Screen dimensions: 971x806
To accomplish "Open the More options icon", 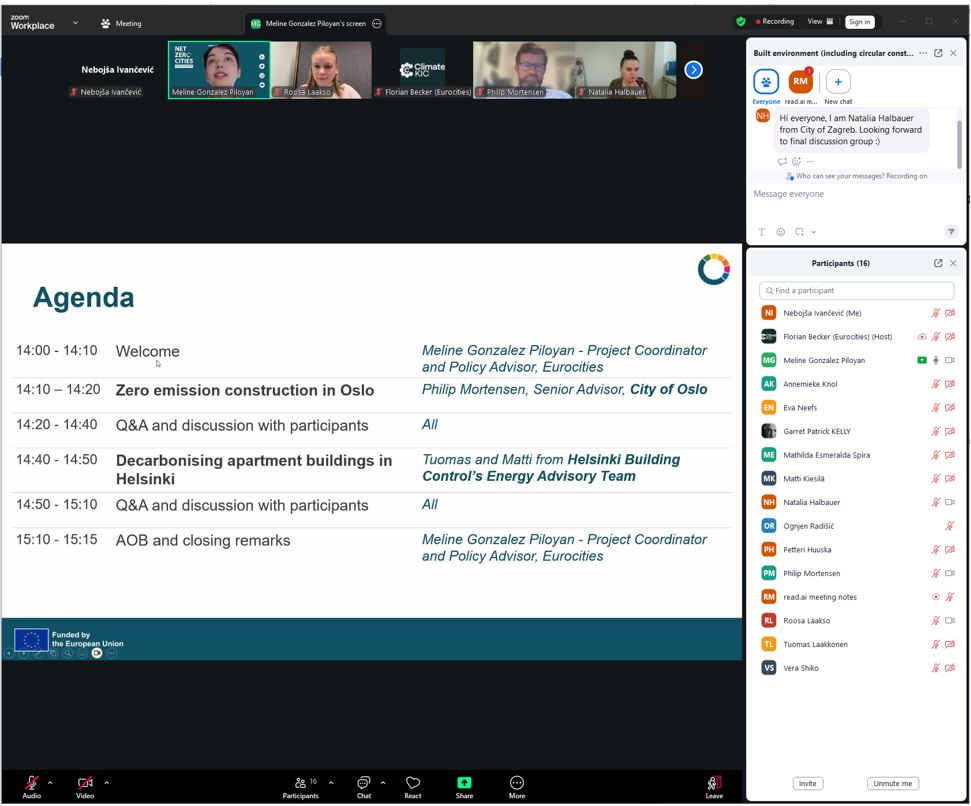I will [517, 783].
